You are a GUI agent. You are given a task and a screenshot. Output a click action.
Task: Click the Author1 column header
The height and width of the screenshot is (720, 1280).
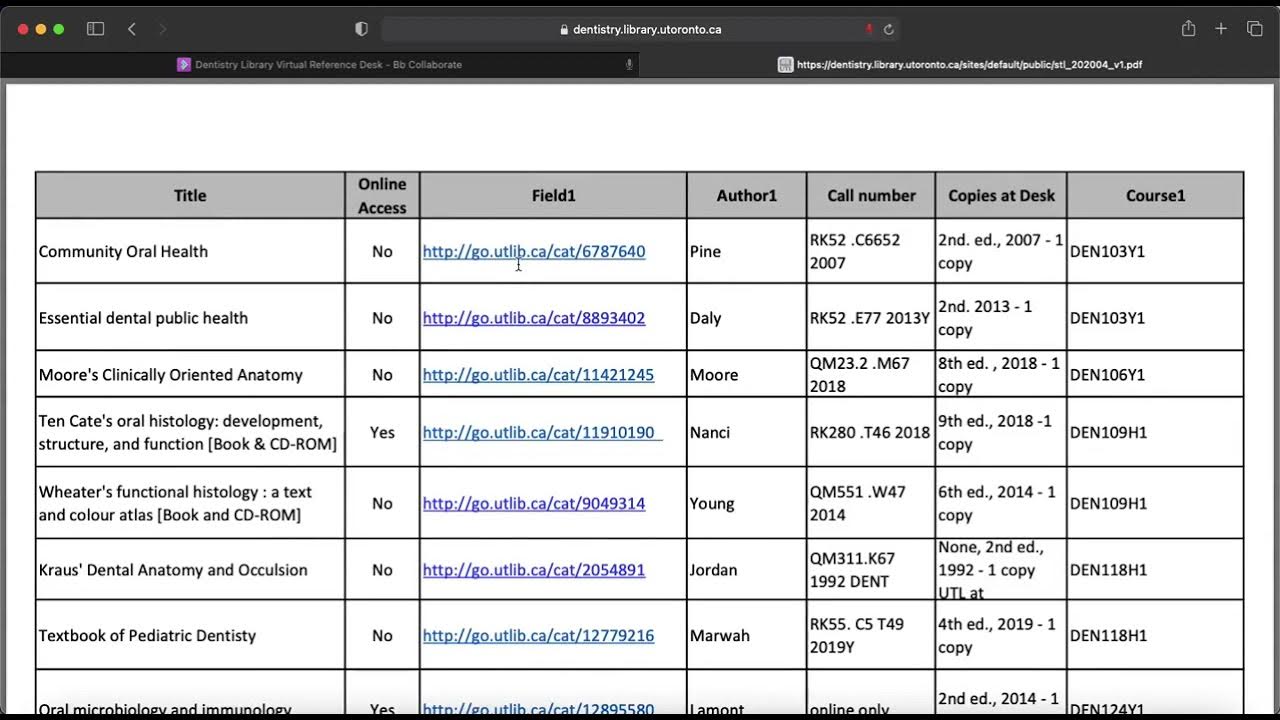(746, 196)
